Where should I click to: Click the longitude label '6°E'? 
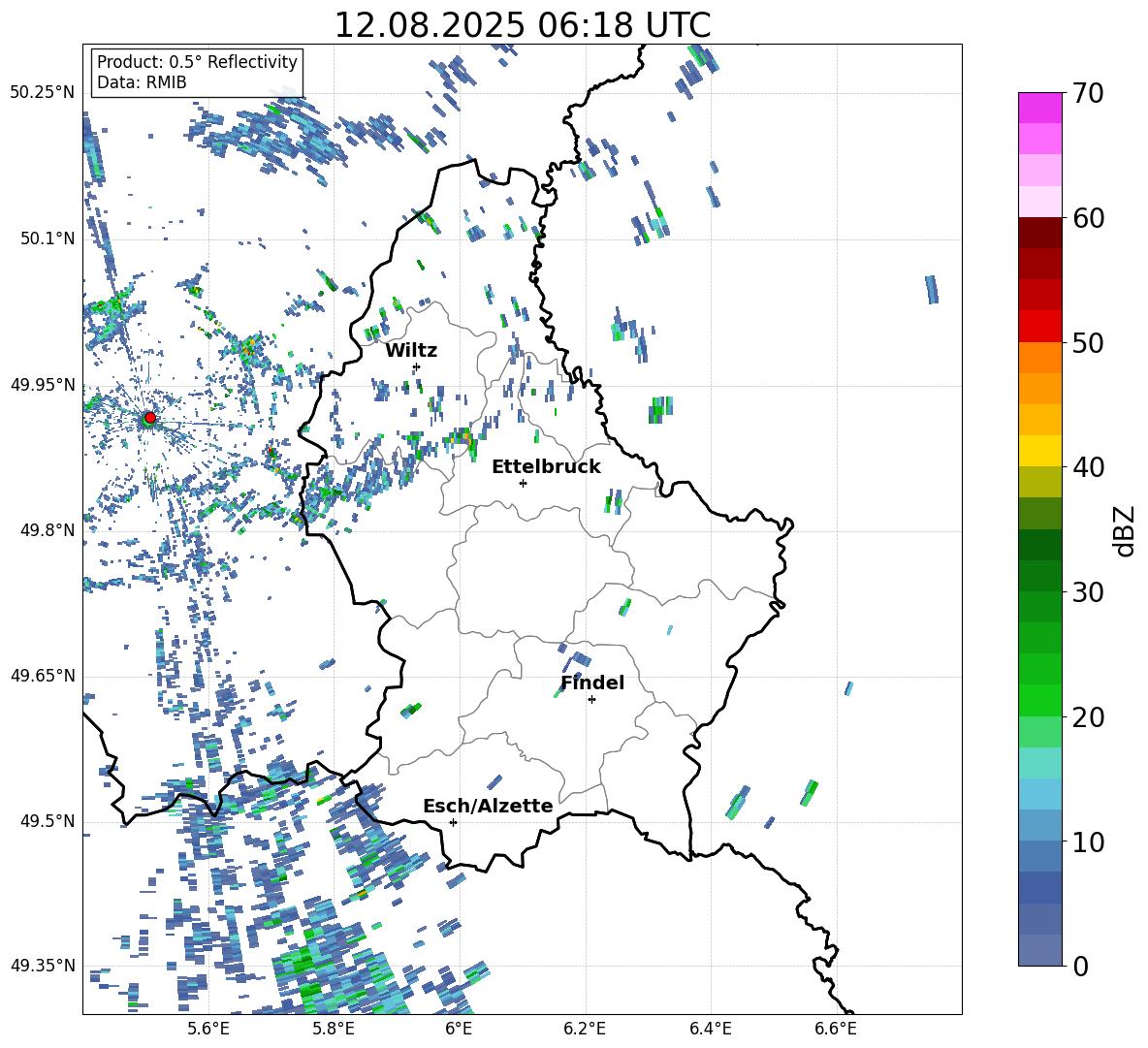pos(459,1029)
